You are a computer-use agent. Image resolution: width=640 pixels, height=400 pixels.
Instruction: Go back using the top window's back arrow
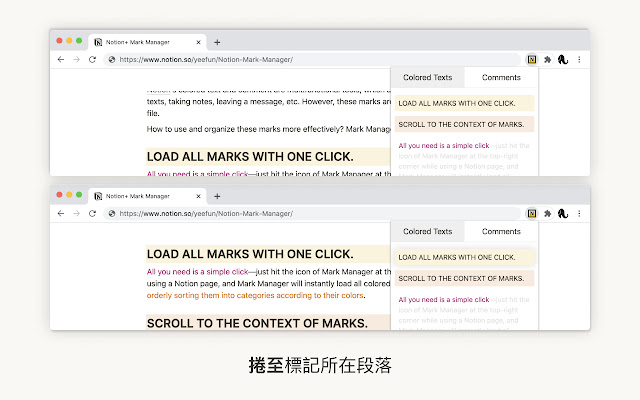[62, 60]
